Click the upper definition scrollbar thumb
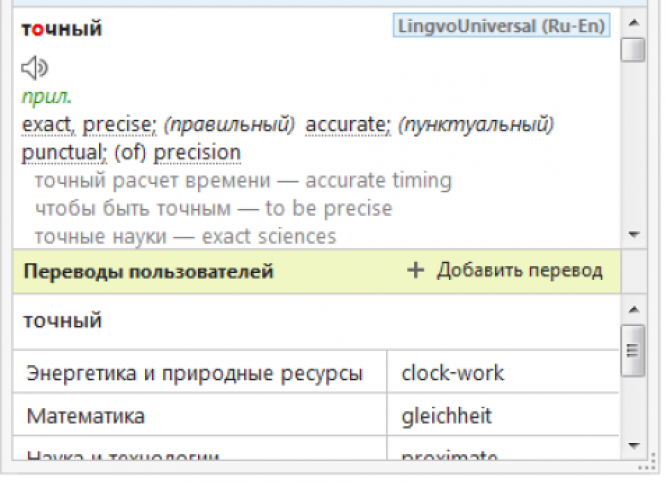 pyautogui.click(x=633, y=50)
